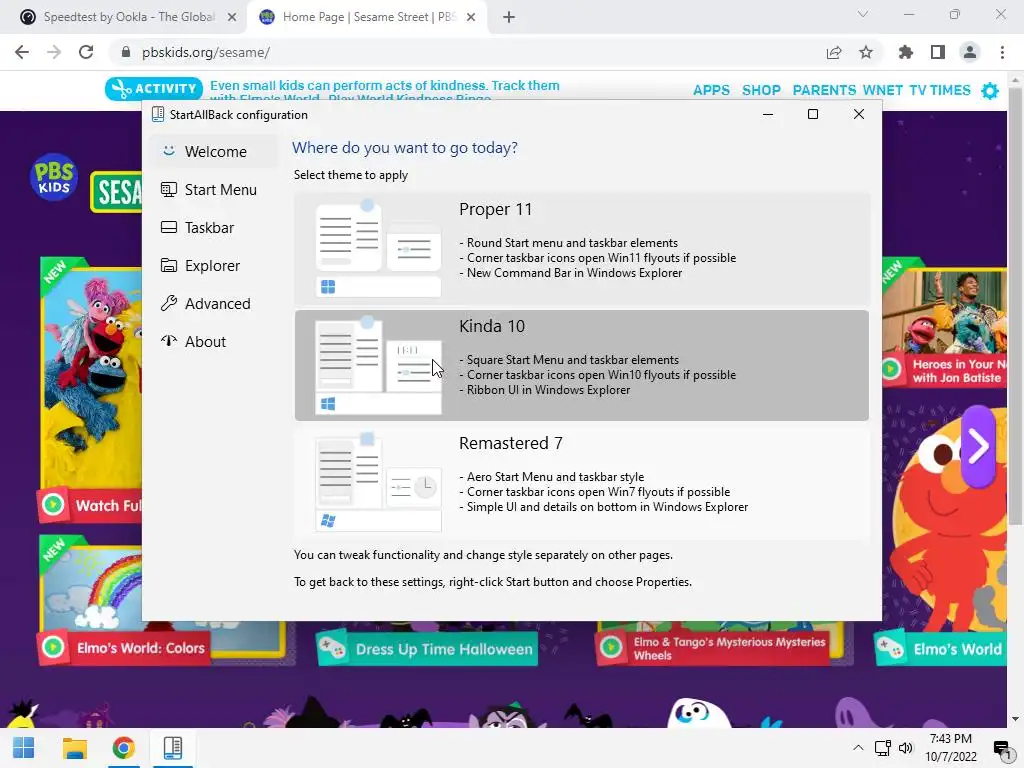Go to the Advanced settings page
Viewport: 1024px width, 768px height.
point(213,303)
